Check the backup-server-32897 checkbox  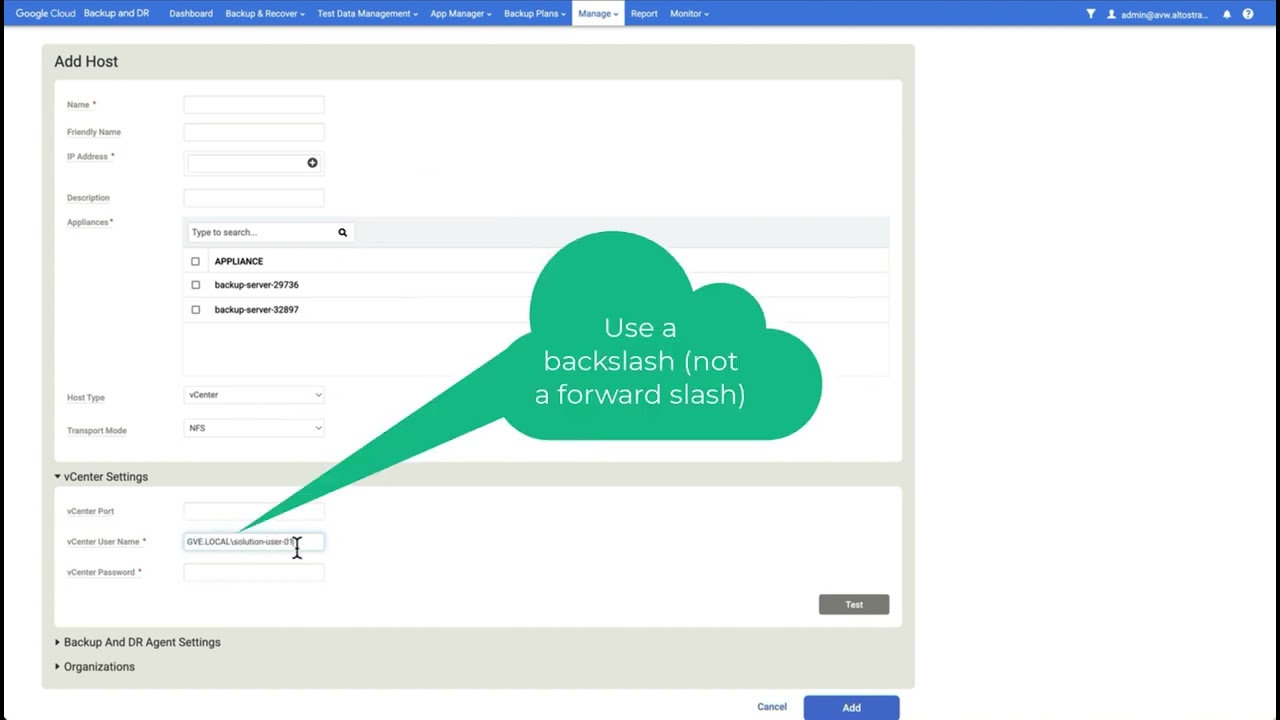coord(195,310)
